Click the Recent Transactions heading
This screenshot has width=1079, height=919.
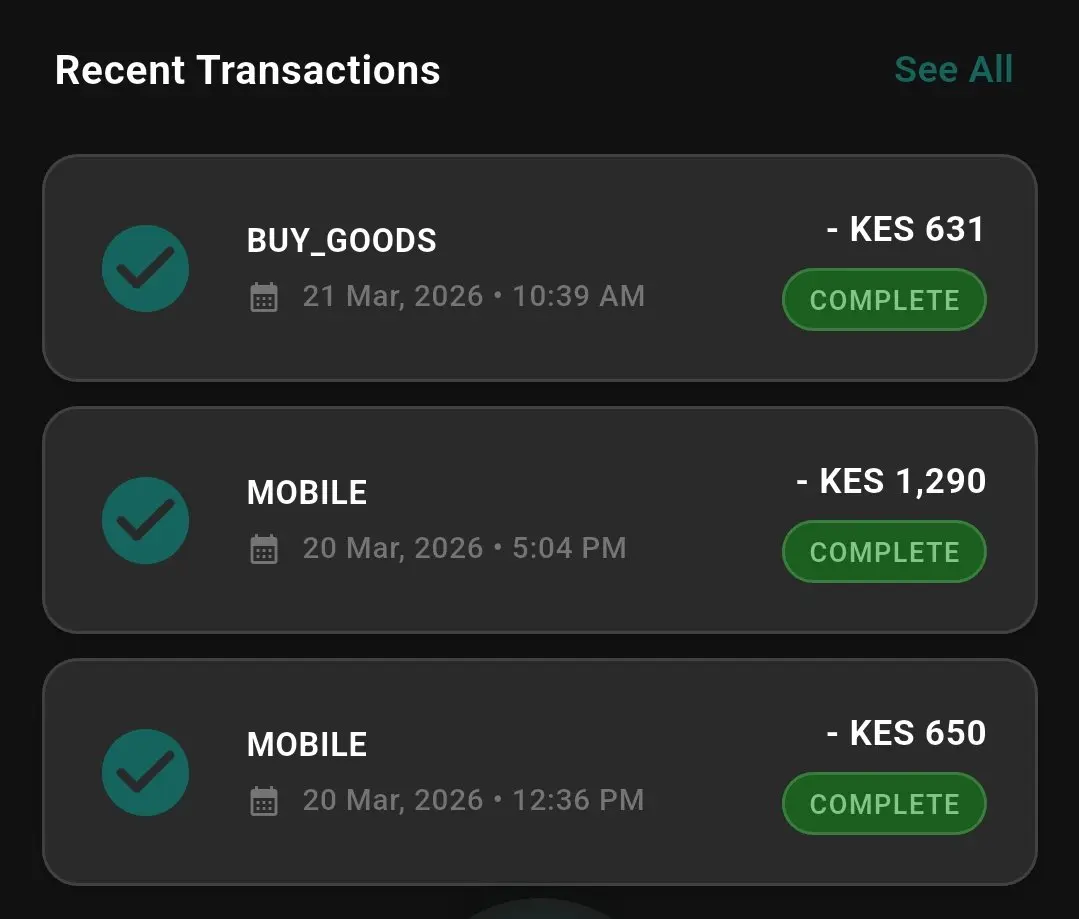point(248,70)
